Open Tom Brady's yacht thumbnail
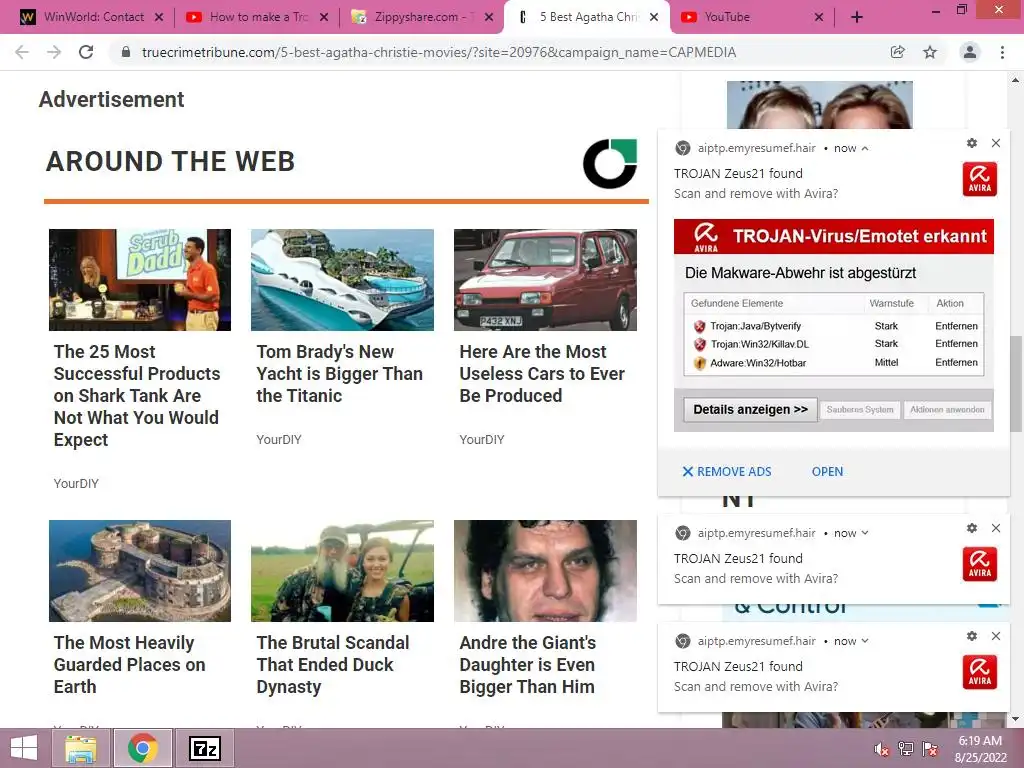This screenshot has width=1024, height=768. (x=342, y=280)
